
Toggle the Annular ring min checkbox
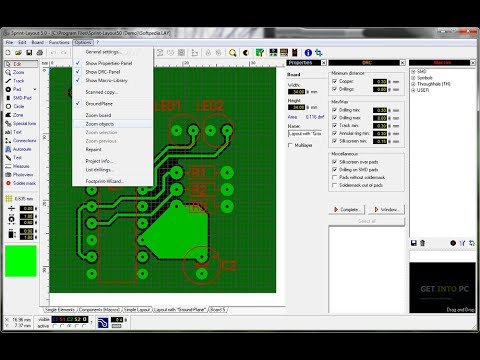[334, 133]
